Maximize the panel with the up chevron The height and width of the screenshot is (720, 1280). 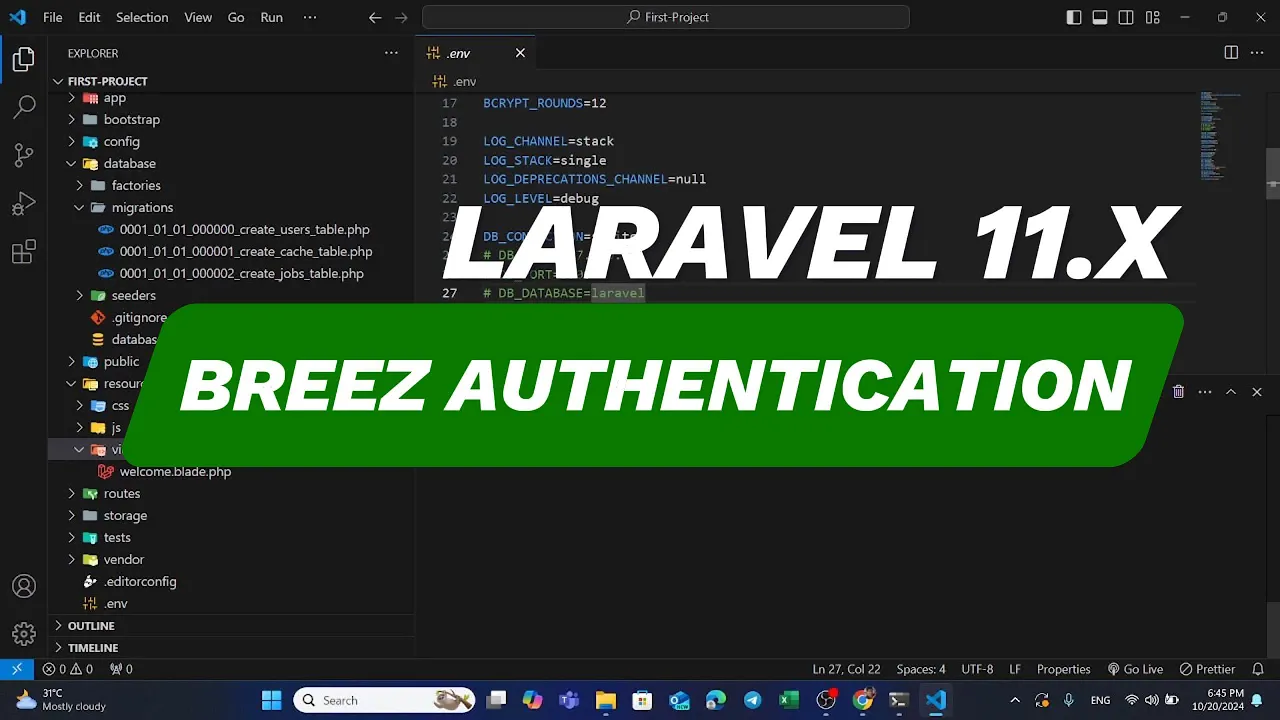coord(1231,392)
